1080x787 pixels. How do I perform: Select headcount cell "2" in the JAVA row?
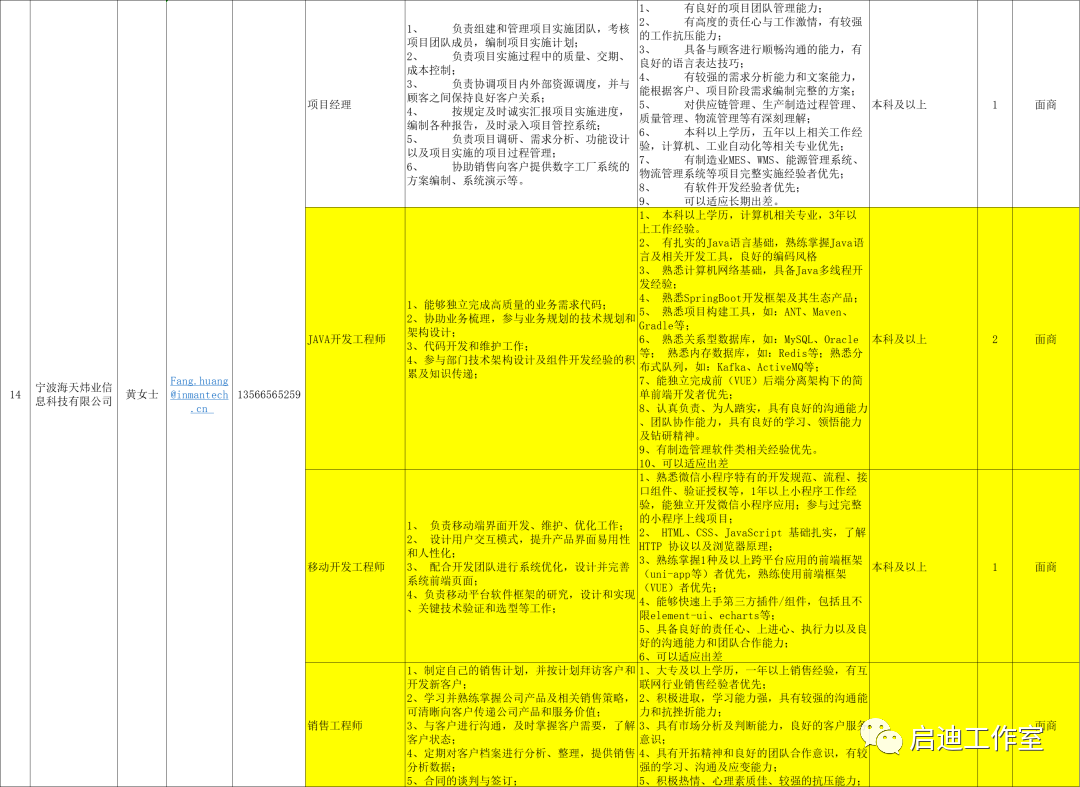(x=994, y=339)
